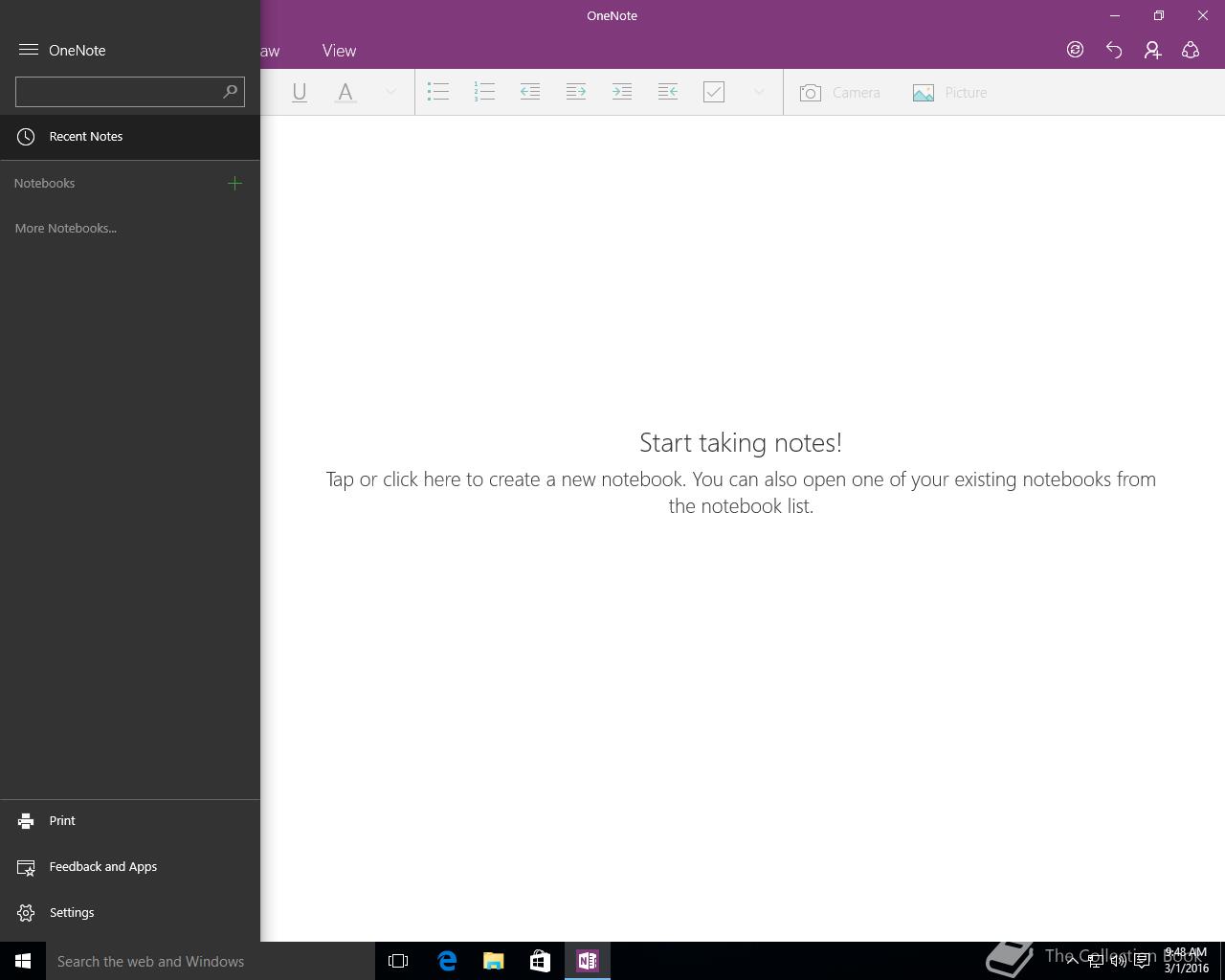Share notebook via add person icon

coord(1152,50)
